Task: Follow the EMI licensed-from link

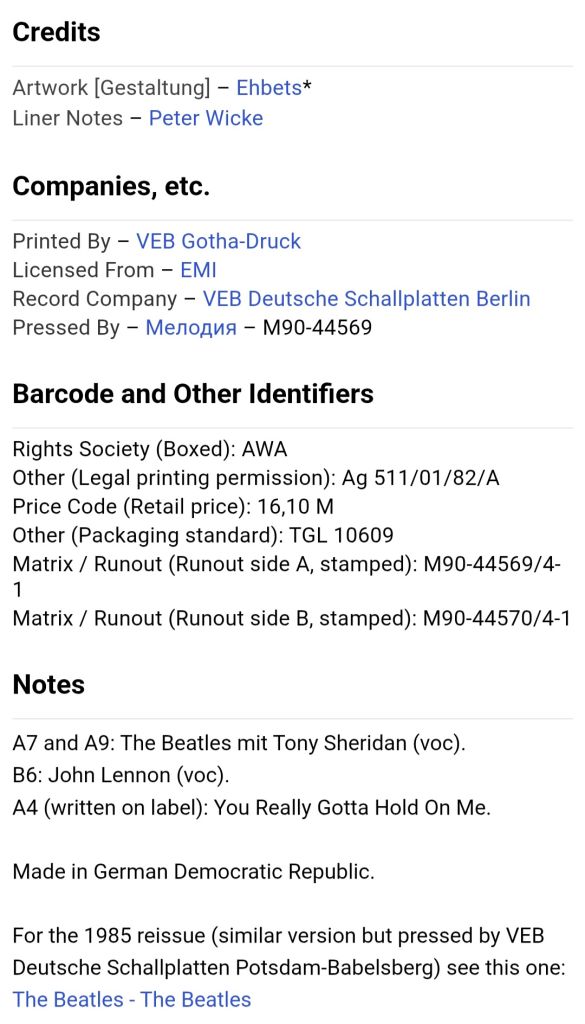Action: click(198, 270)
